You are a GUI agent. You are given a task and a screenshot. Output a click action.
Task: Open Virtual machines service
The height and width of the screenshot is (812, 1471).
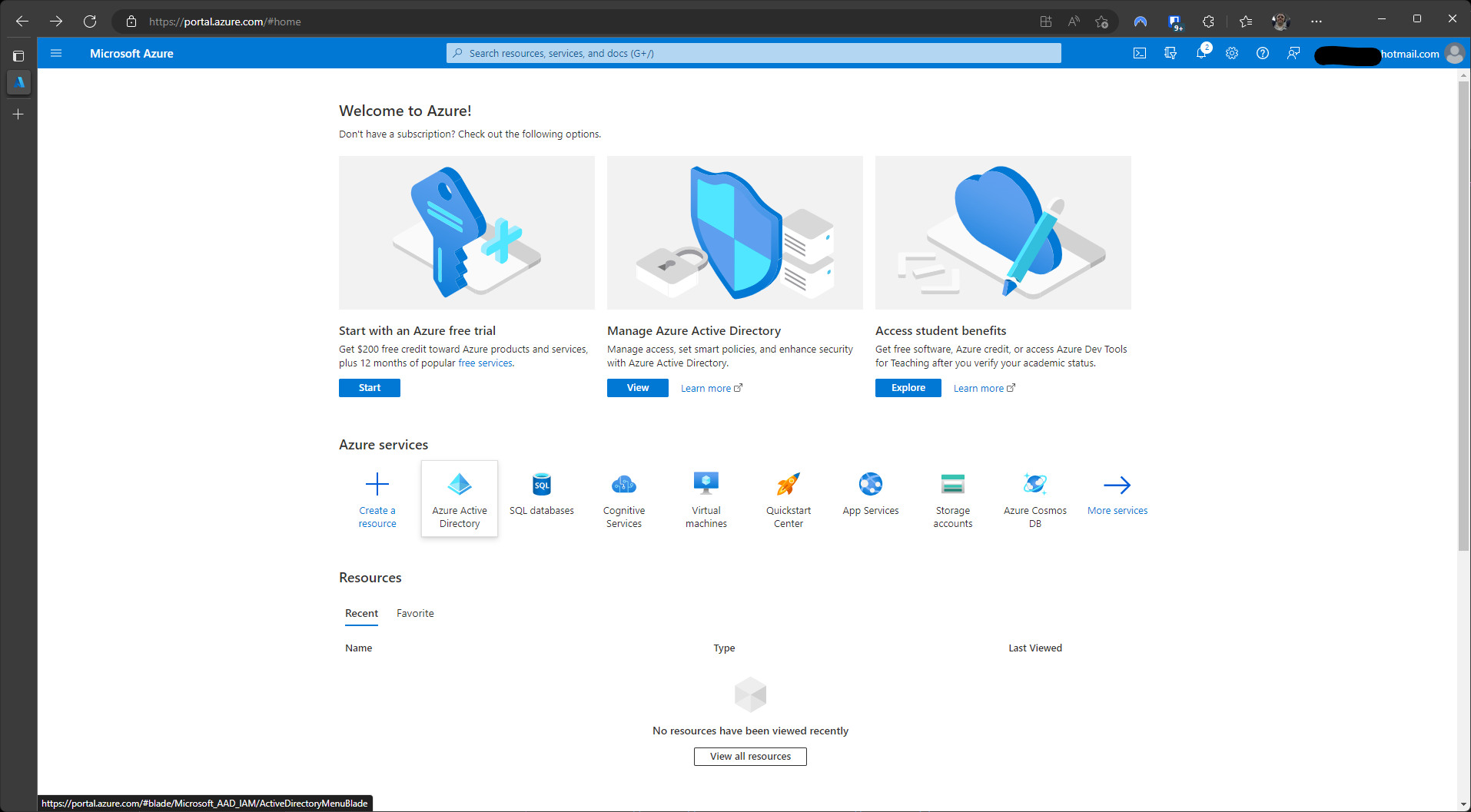click(x=706, y=499)
